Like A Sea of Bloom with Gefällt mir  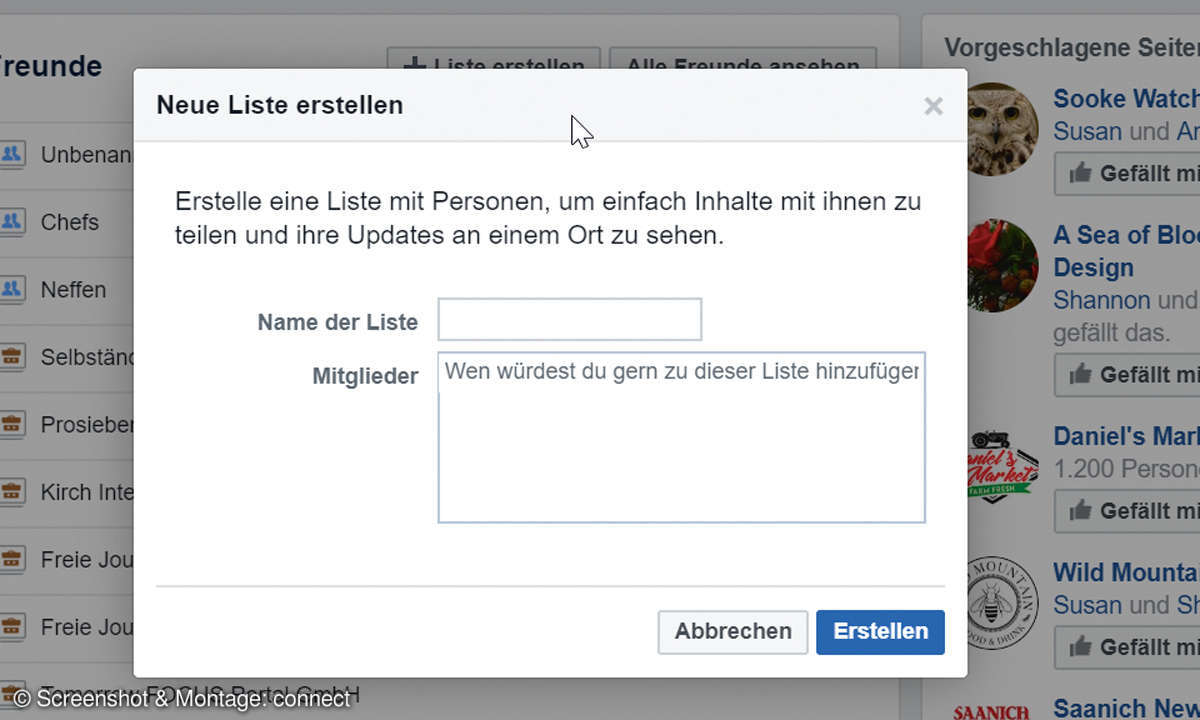[1128, 375]
